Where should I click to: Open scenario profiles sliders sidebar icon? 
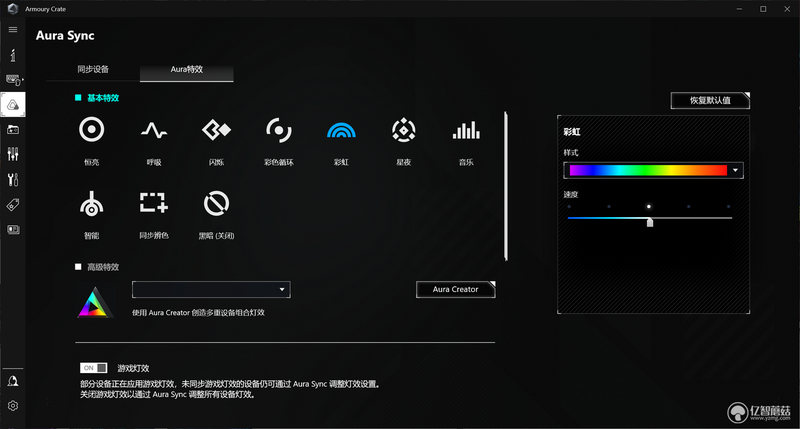tap(13, 154)
